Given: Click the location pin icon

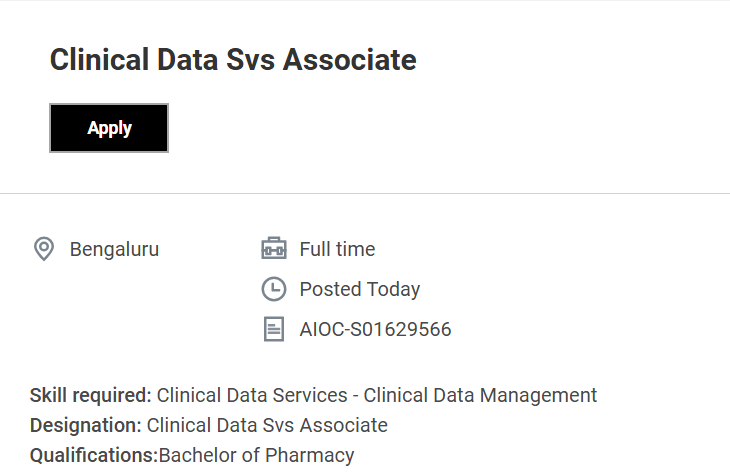Looking at the screenshot, I should point(43,249).
